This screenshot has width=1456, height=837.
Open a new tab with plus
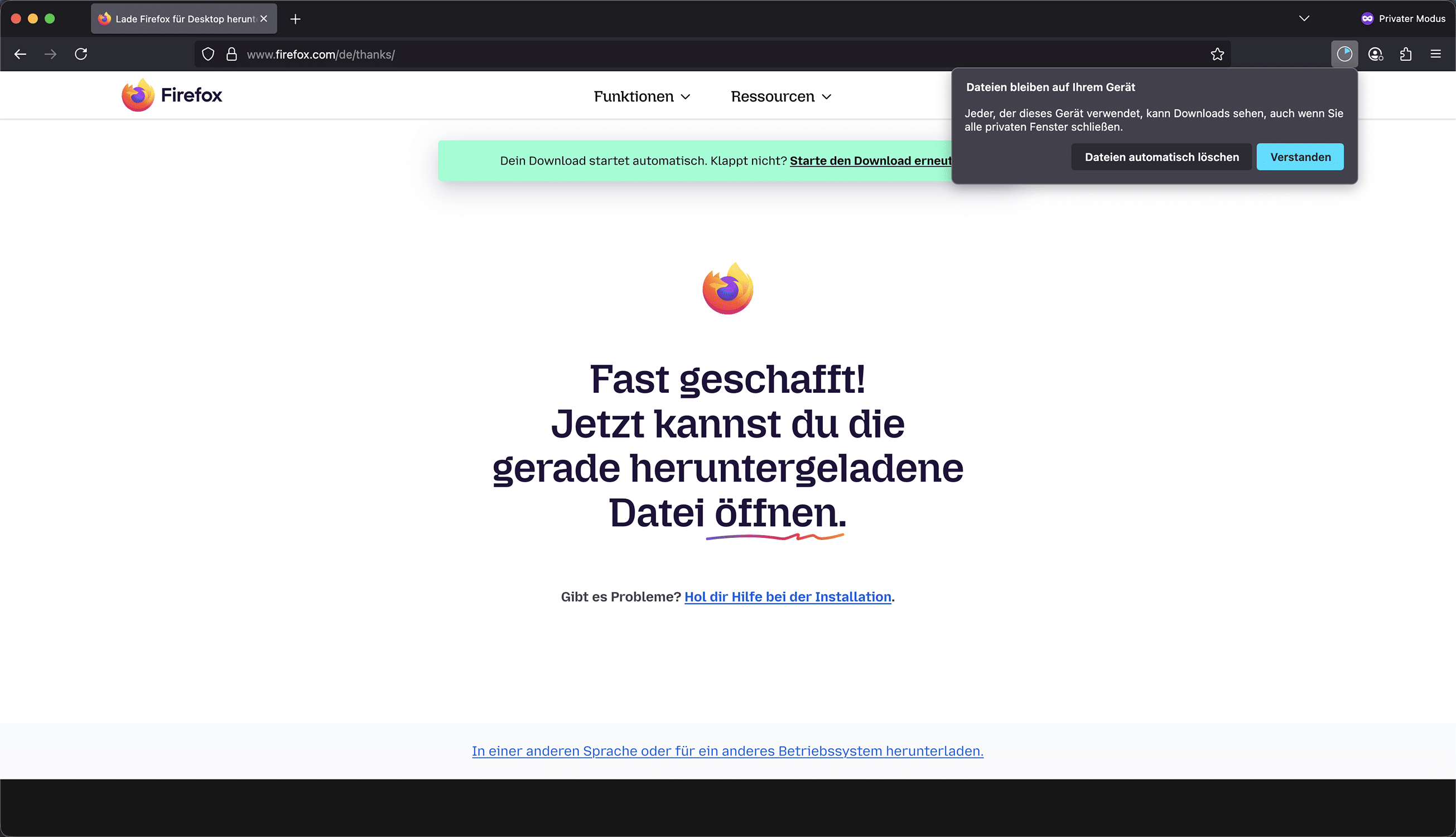(x=295, y=19)
